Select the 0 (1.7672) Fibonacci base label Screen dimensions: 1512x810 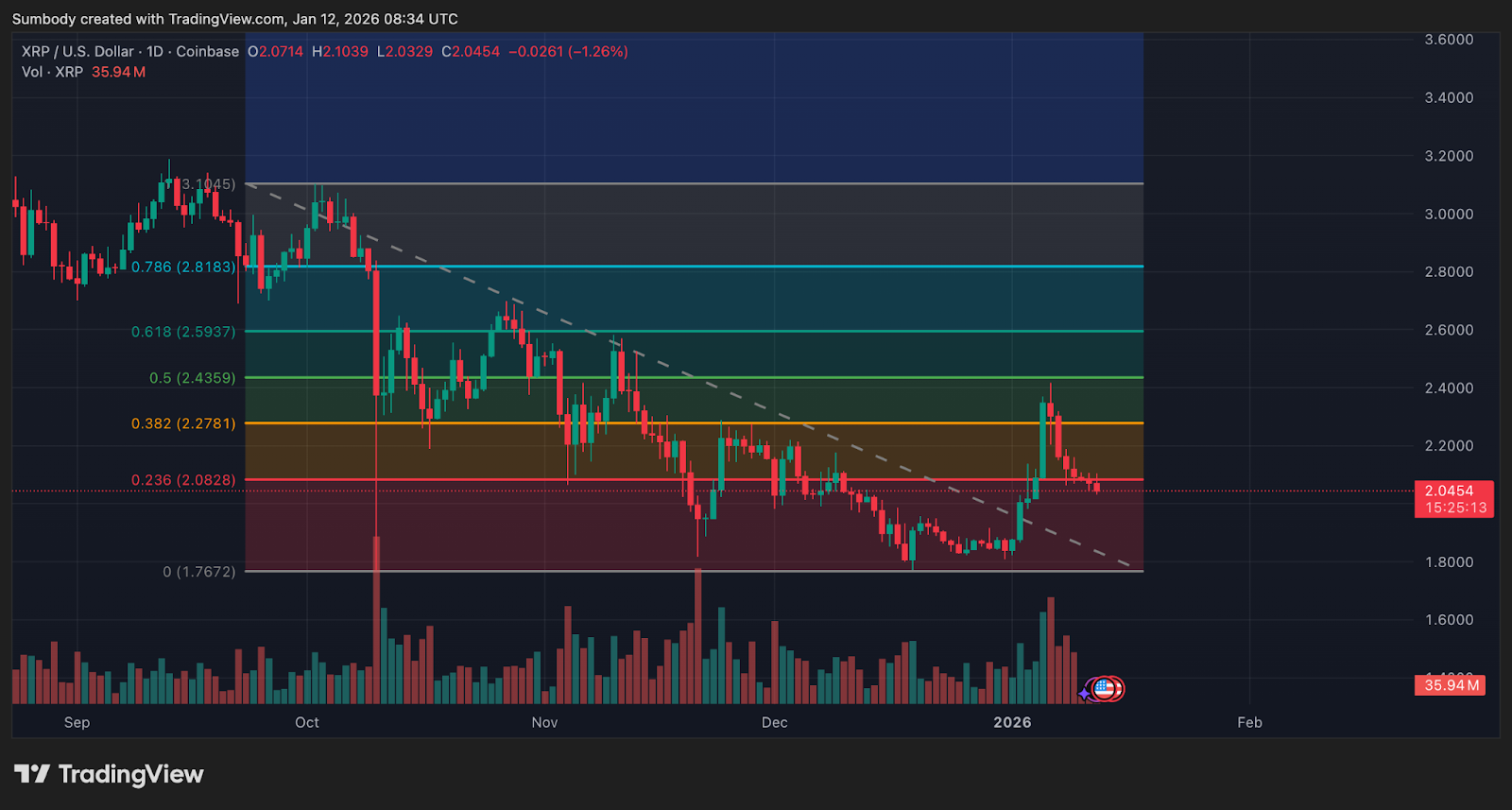pos(198,572)
